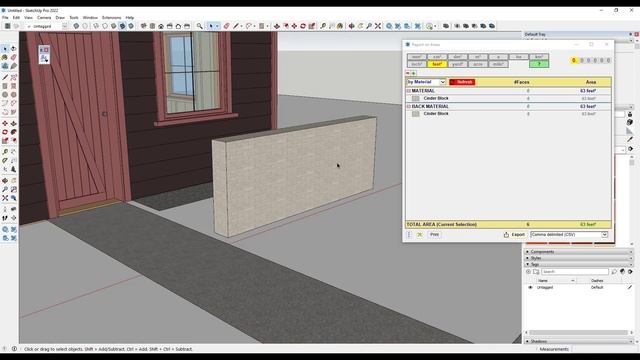Click the pencil icon in Untagged row
This screenshot has width=640, height=360.
click(630, 287)
